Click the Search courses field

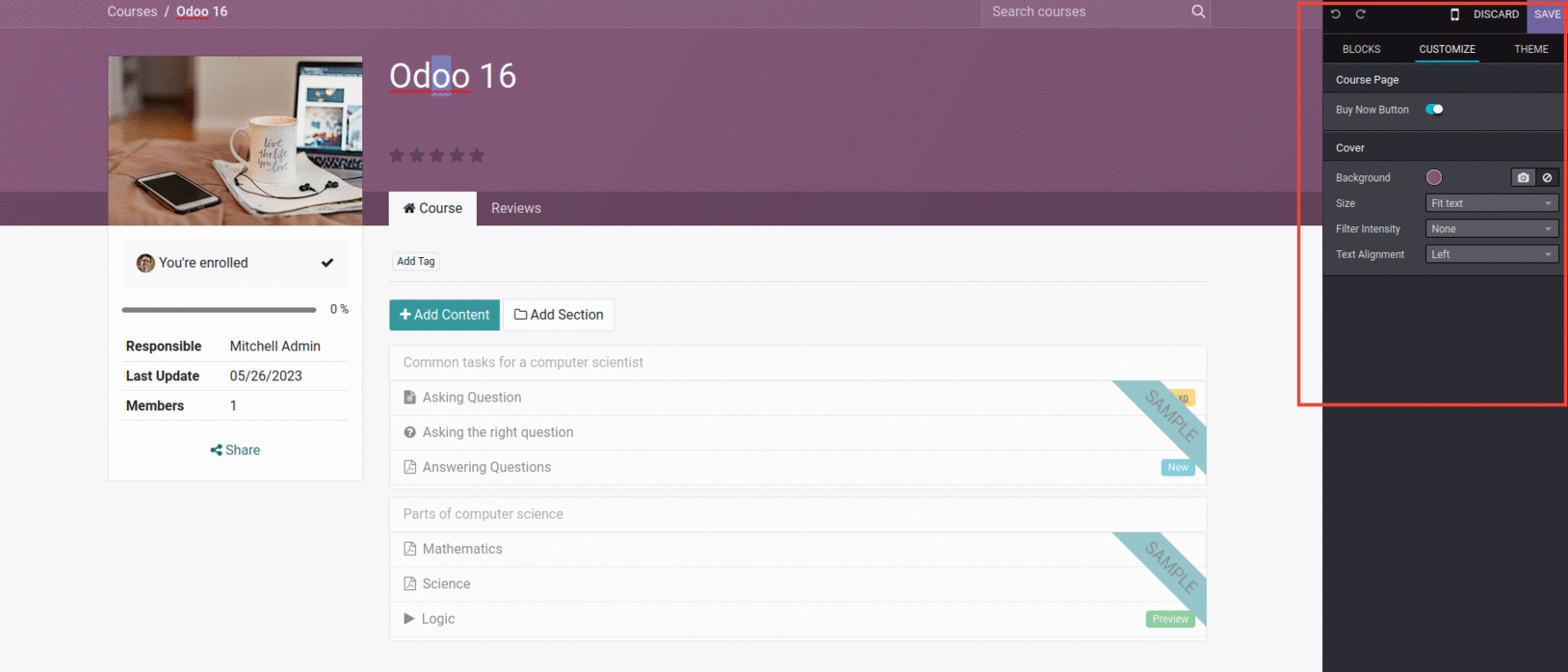click(x=1085, y=12)
